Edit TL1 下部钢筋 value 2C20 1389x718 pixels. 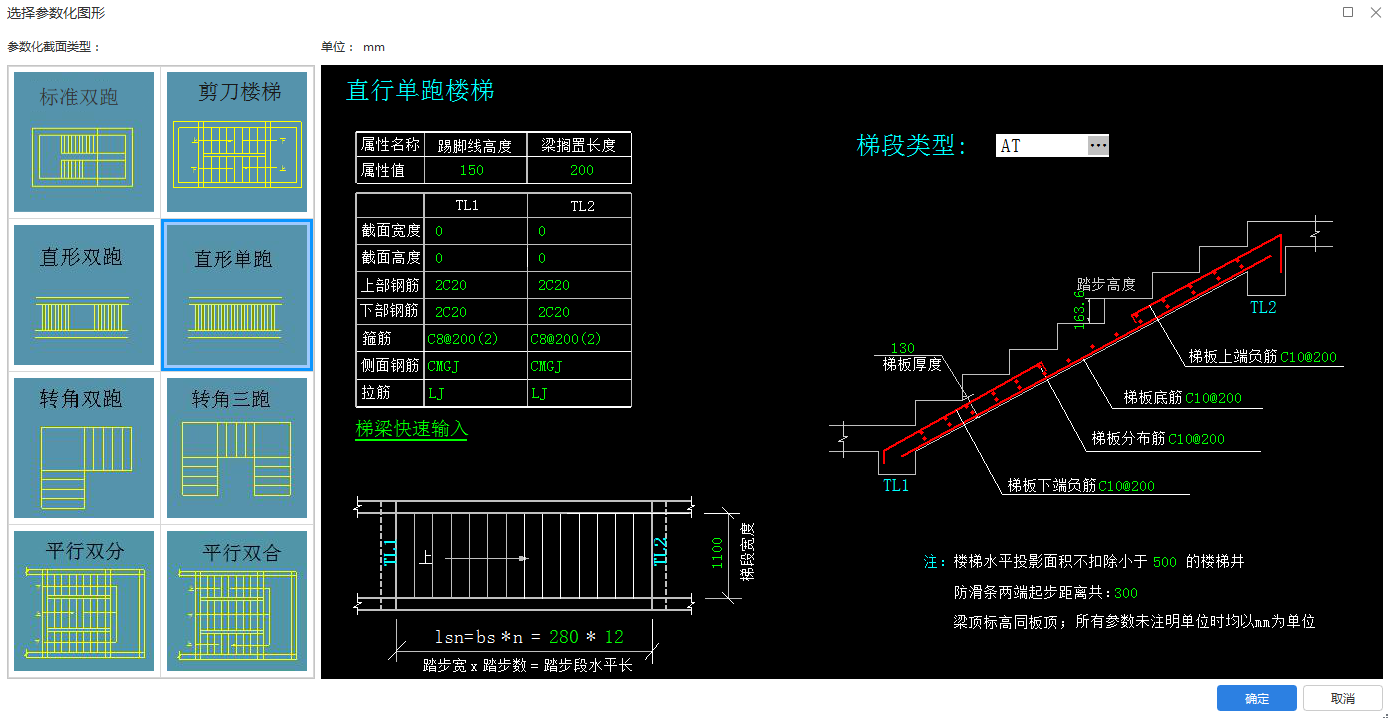(451, 312)
